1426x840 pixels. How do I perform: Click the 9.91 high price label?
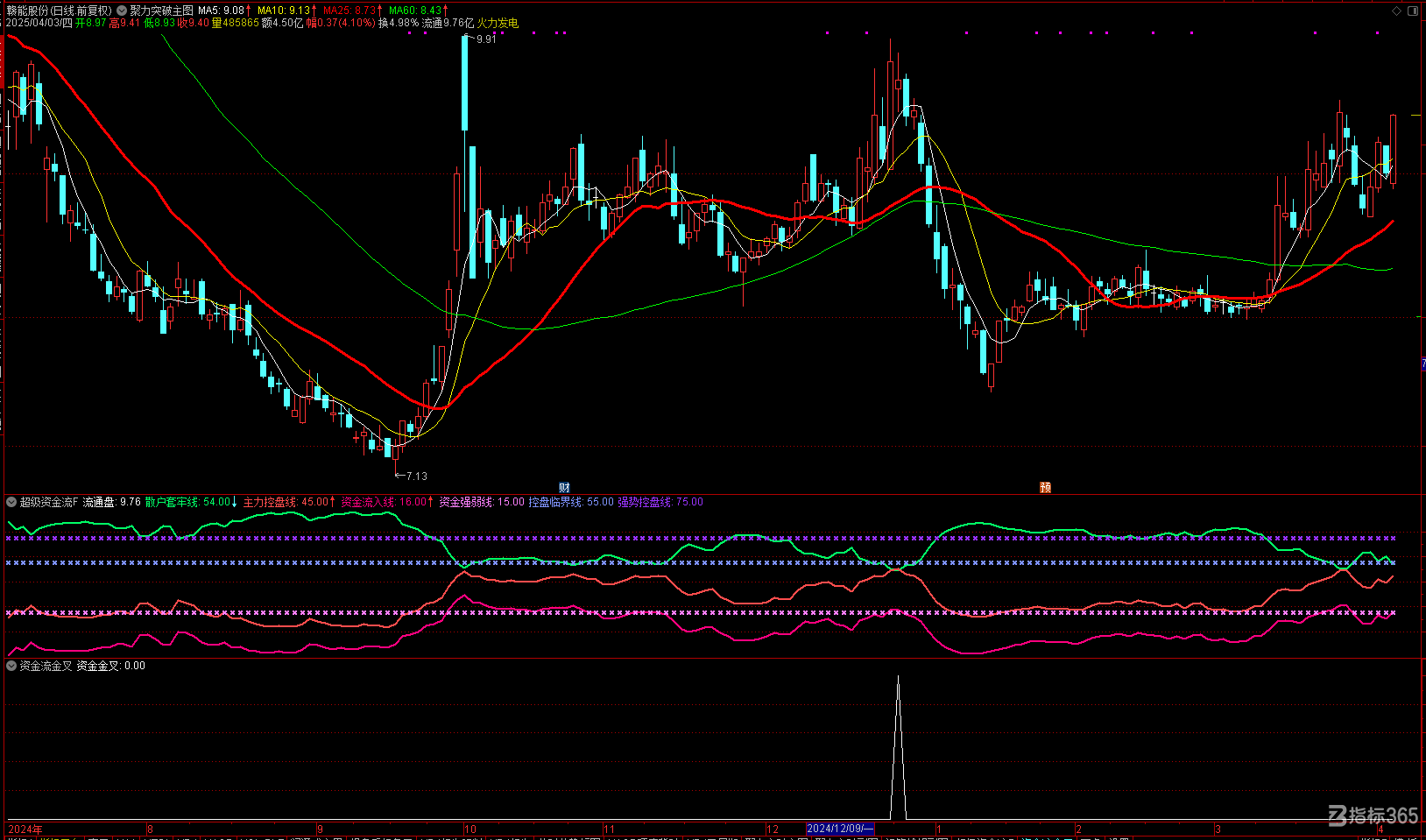[x=486, y=39]
